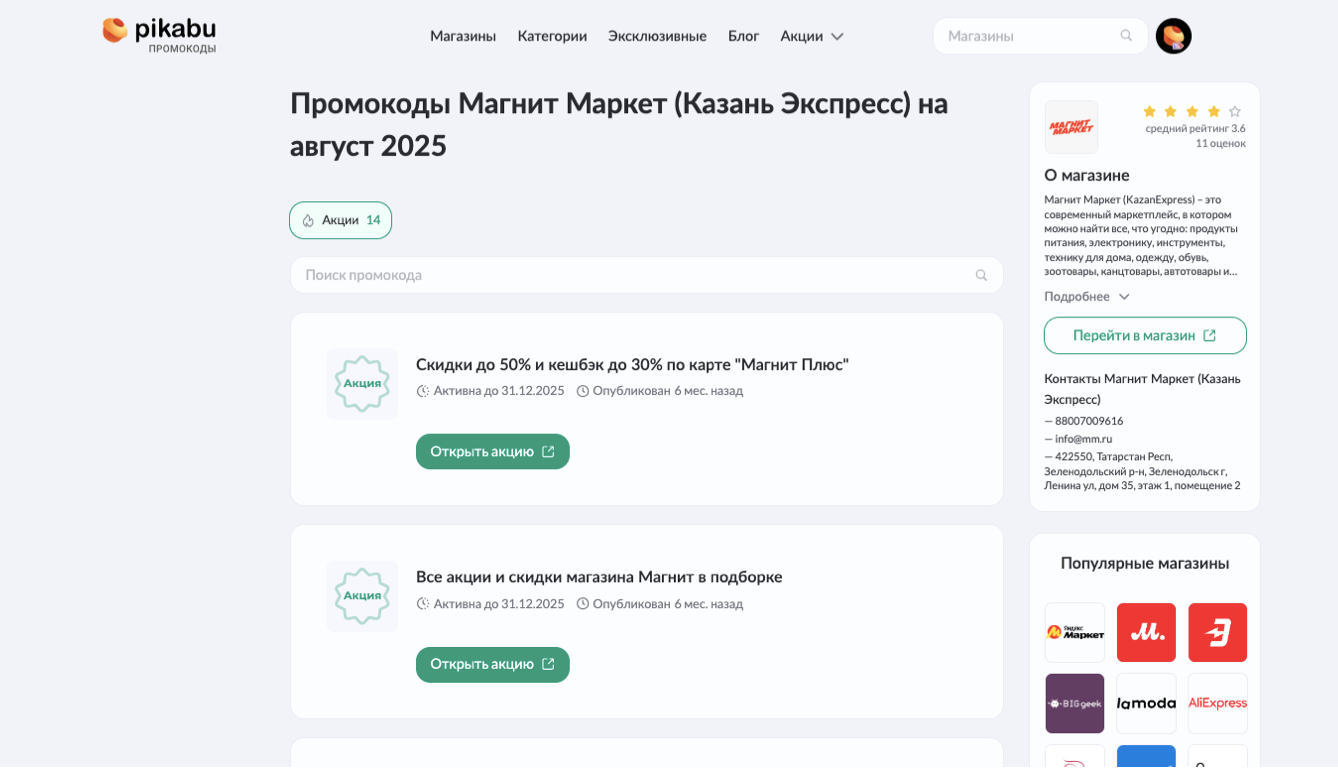Open the red М.Видео store logo
The width and height of the screenshot is (1338, 768).
click(x=1146, y=632)
